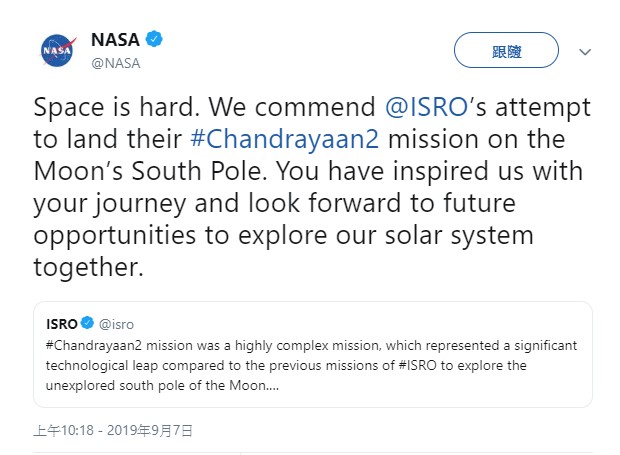Click the word 'together.' ending the tweet
The image size is (620, 455).
(x=88, y=268)
